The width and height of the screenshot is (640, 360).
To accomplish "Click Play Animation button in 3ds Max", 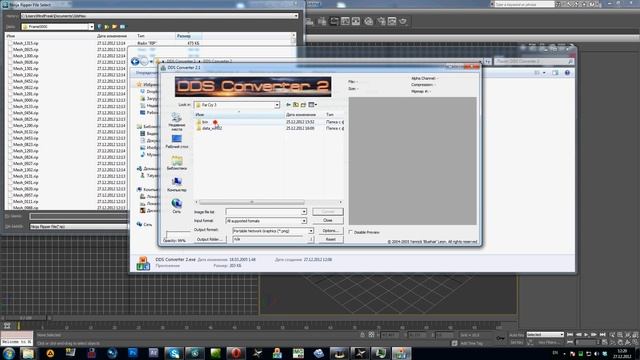I will (586, 335).
